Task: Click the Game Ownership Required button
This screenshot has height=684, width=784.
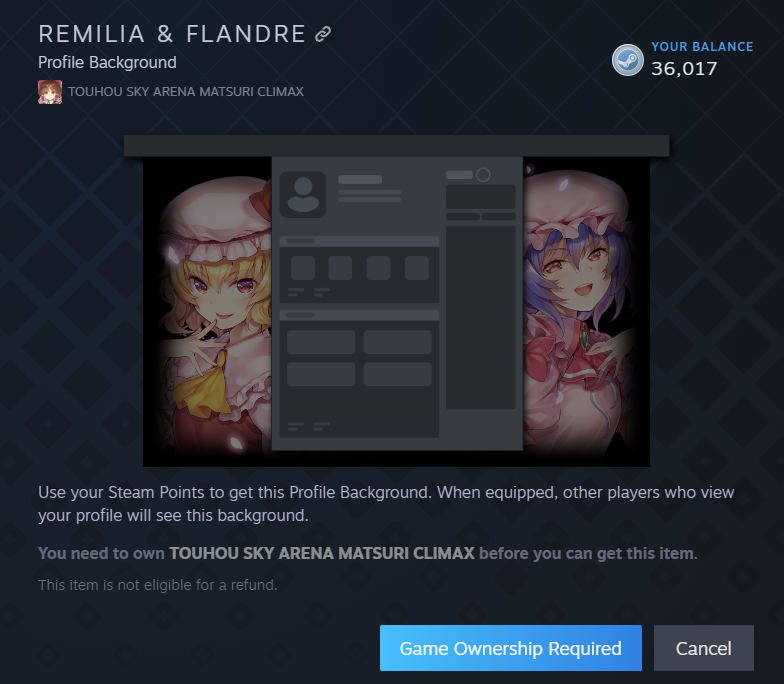Action: (x=510, y=648)
